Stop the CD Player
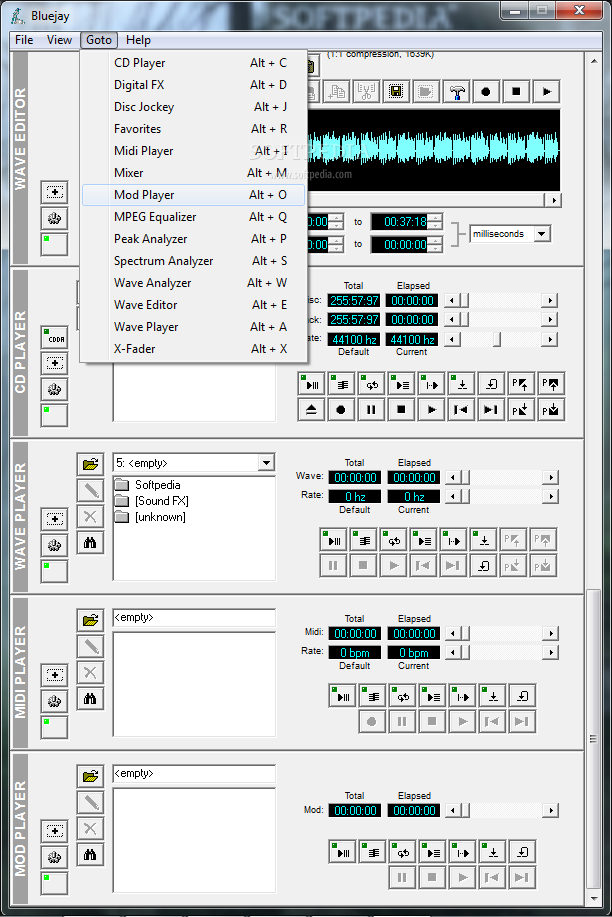Image resolution: width=612 pixels, height=917 pixels. pyautogui.click(x=401, y=409)
